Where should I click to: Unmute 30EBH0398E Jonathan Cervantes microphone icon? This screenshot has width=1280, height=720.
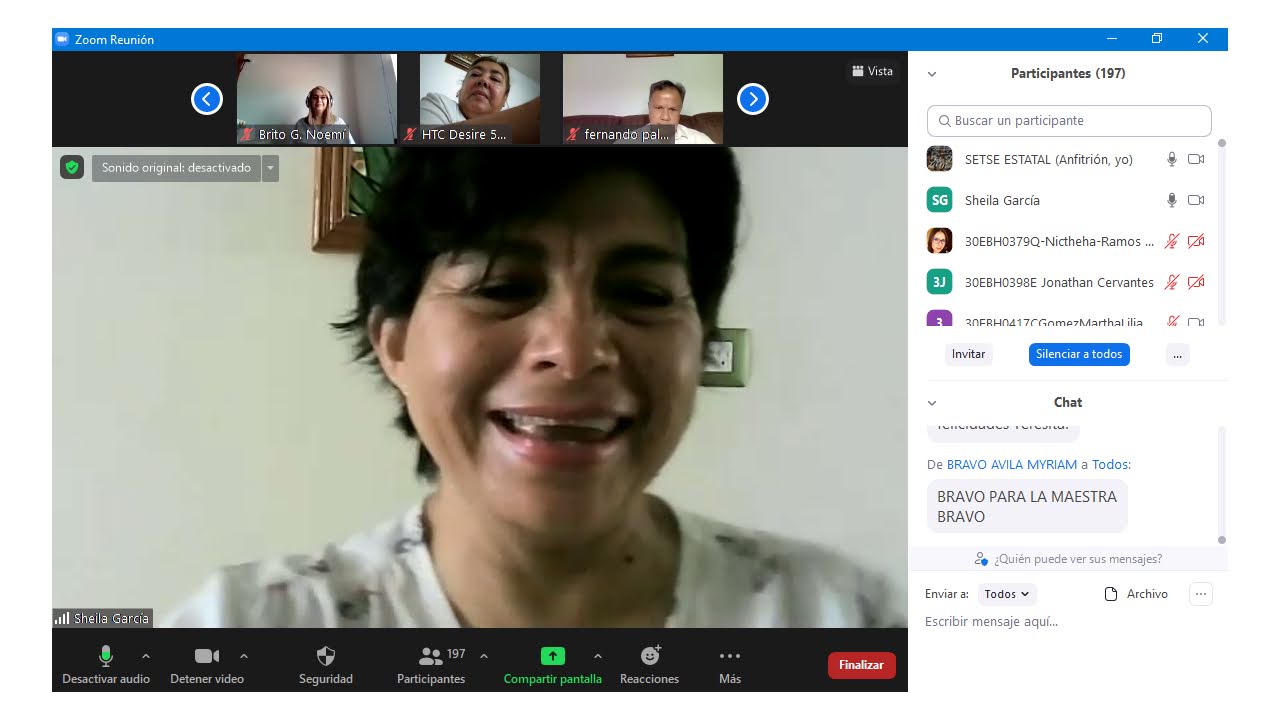pyautogui.click(x=1172, y=282)
